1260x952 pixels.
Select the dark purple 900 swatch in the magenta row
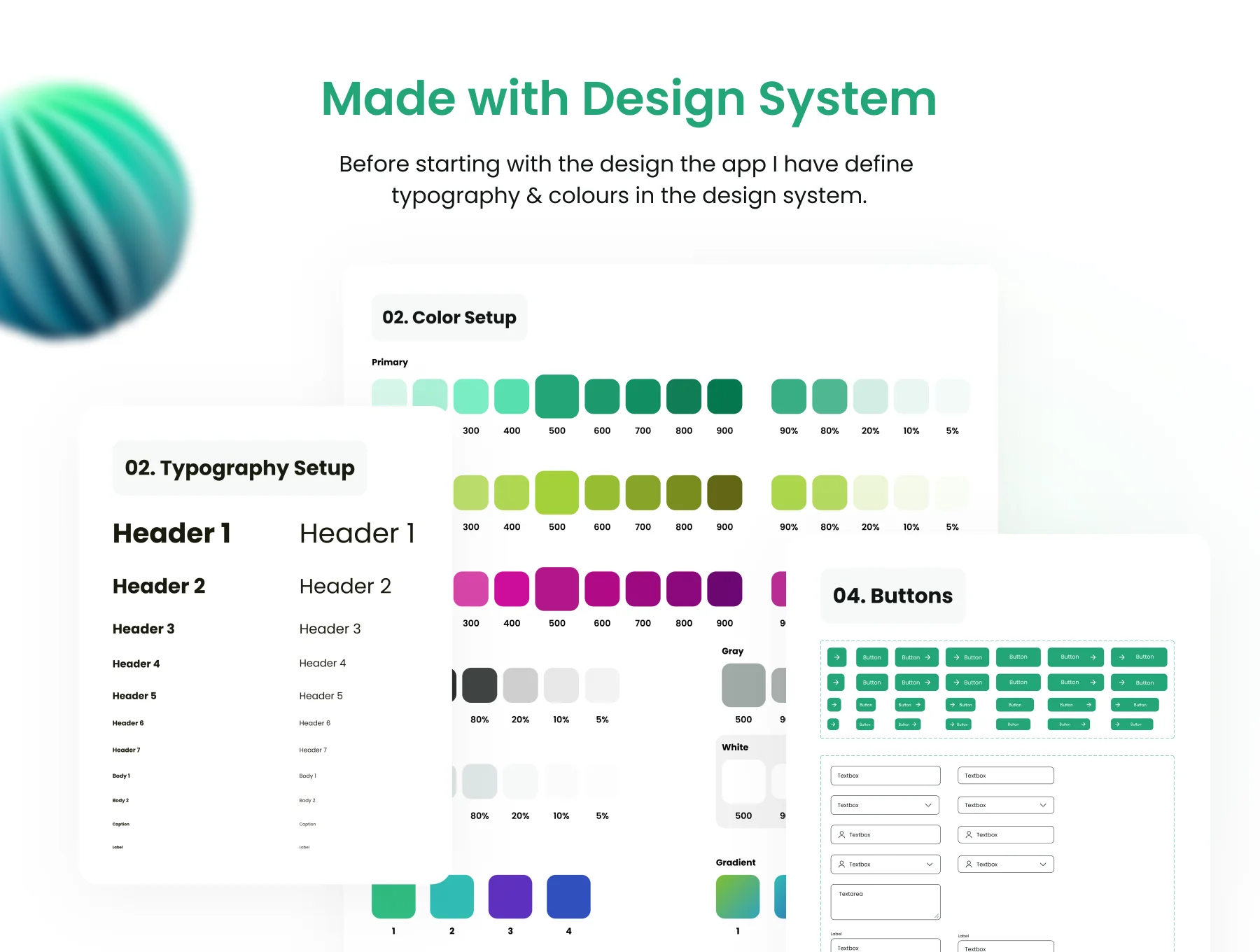[724, 589]
